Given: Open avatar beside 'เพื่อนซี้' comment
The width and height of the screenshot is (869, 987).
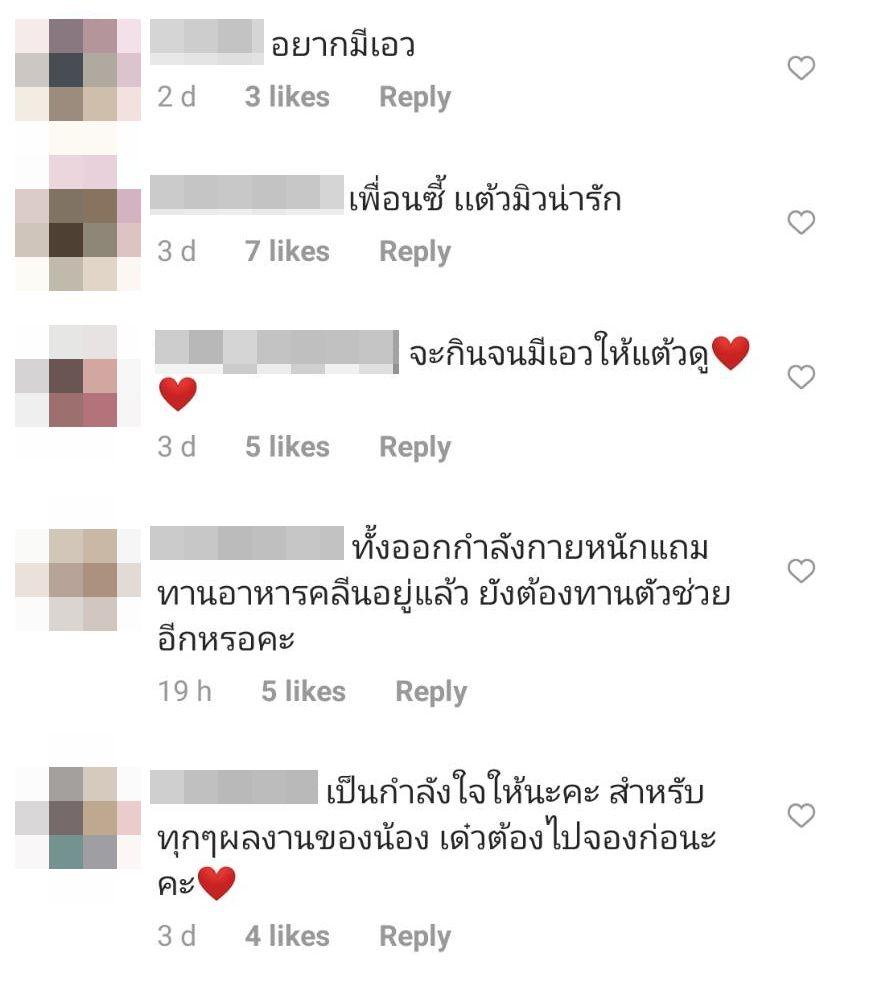Looking at the screenshot, I should [78, 223].
